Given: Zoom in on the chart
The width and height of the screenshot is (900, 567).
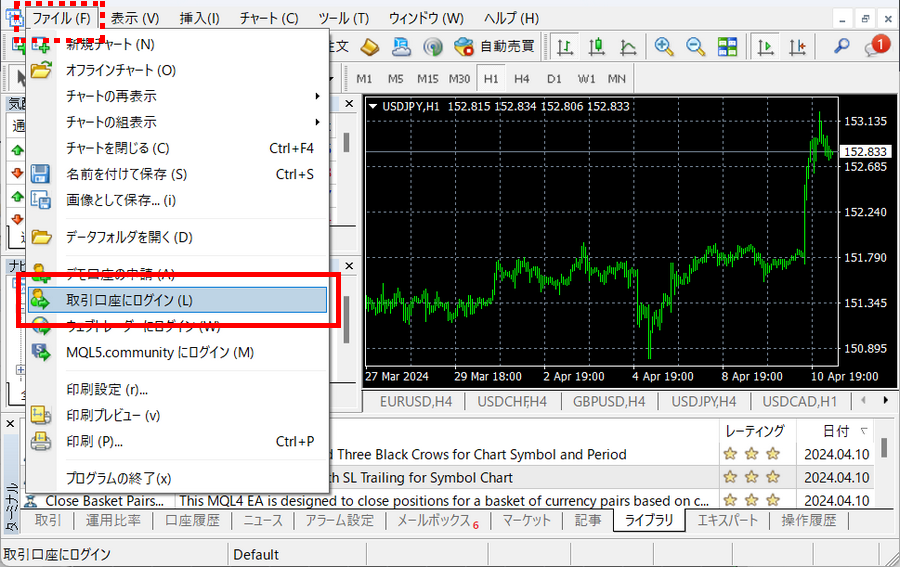Looking at the screenshot, I should (x=664, y=46).
